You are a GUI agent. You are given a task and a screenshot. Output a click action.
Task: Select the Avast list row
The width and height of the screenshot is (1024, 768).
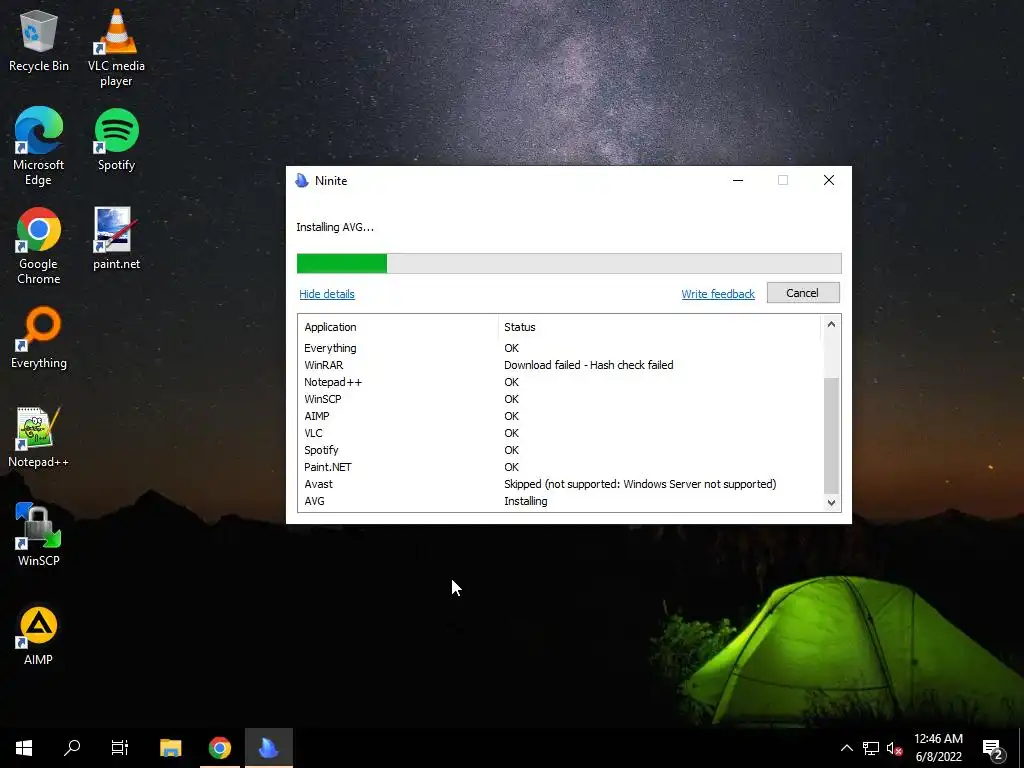point(560,484)
